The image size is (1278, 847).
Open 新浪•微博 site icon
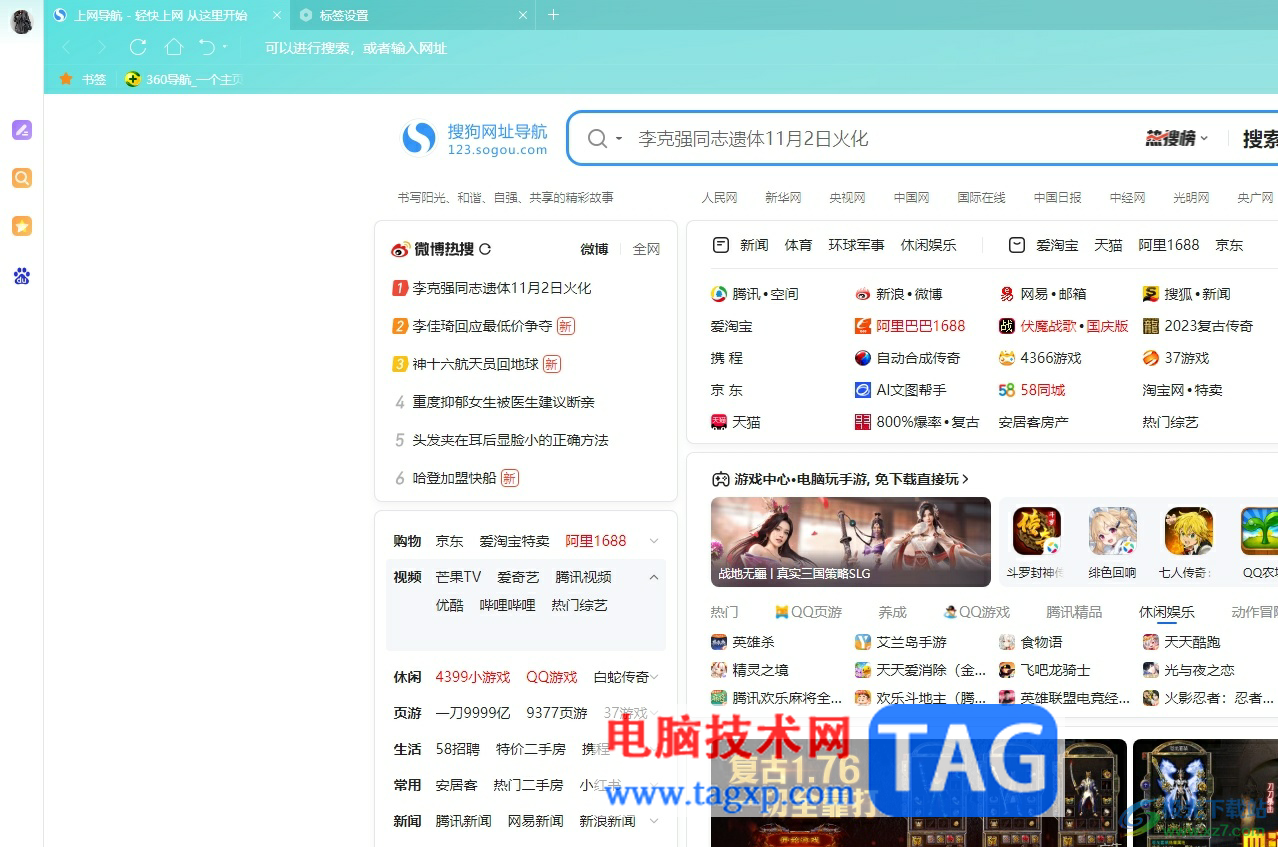[863, 294]
